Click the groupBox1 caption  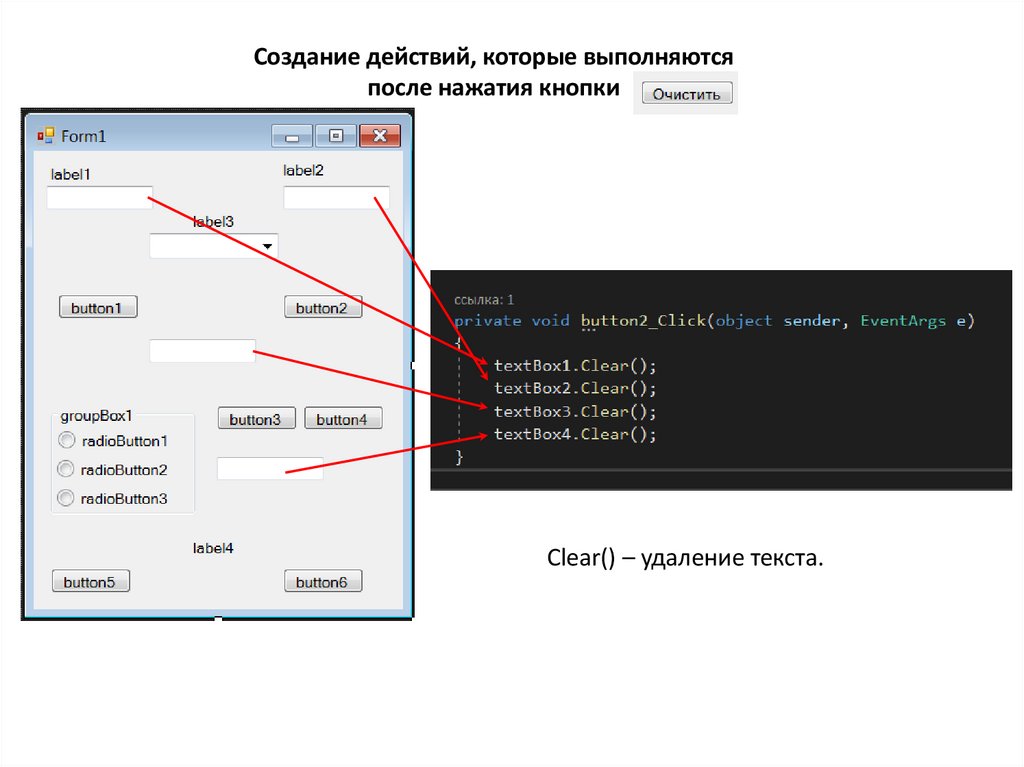click(x=96, y=416)
